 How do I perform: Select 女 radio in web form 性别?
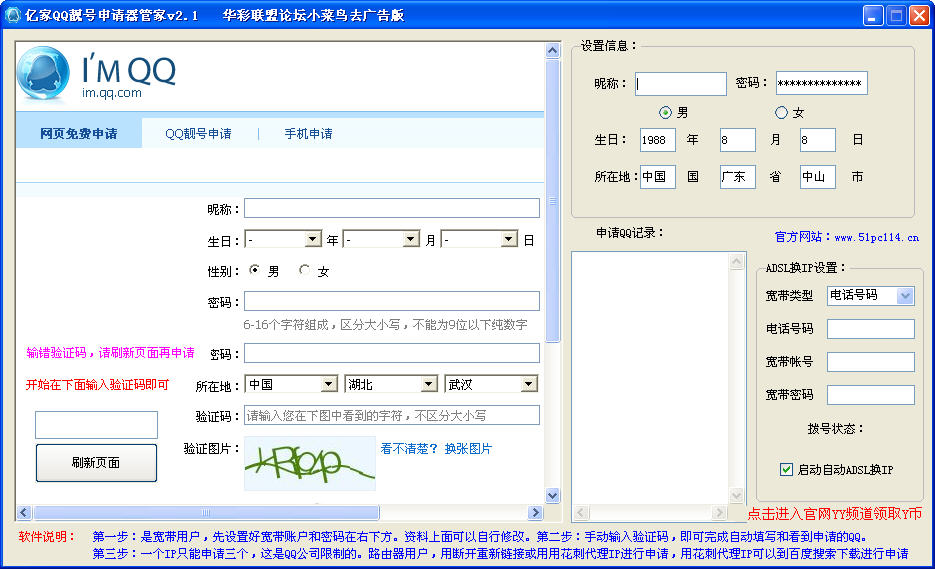pos(305,270)
